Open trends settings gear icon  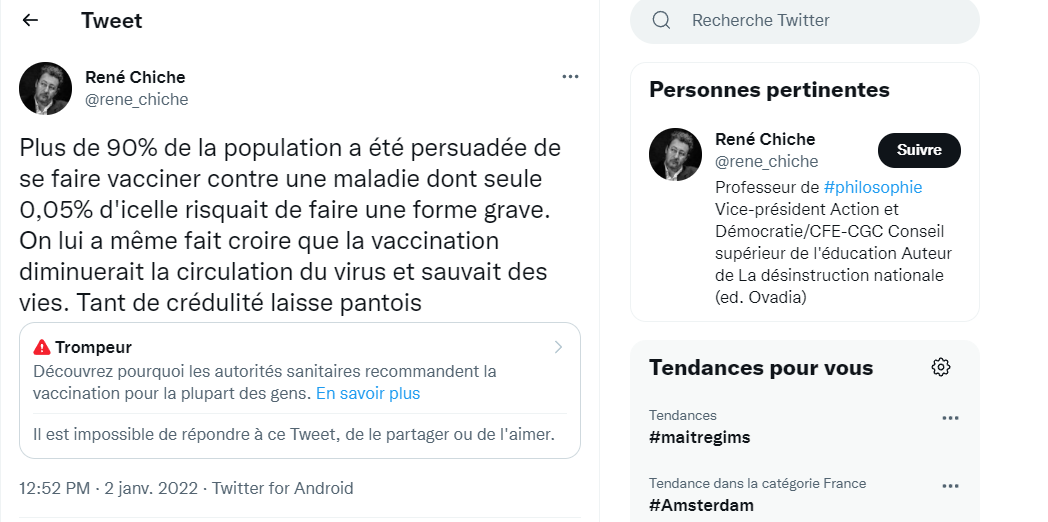pyautogui.click(x=941, y=367)
